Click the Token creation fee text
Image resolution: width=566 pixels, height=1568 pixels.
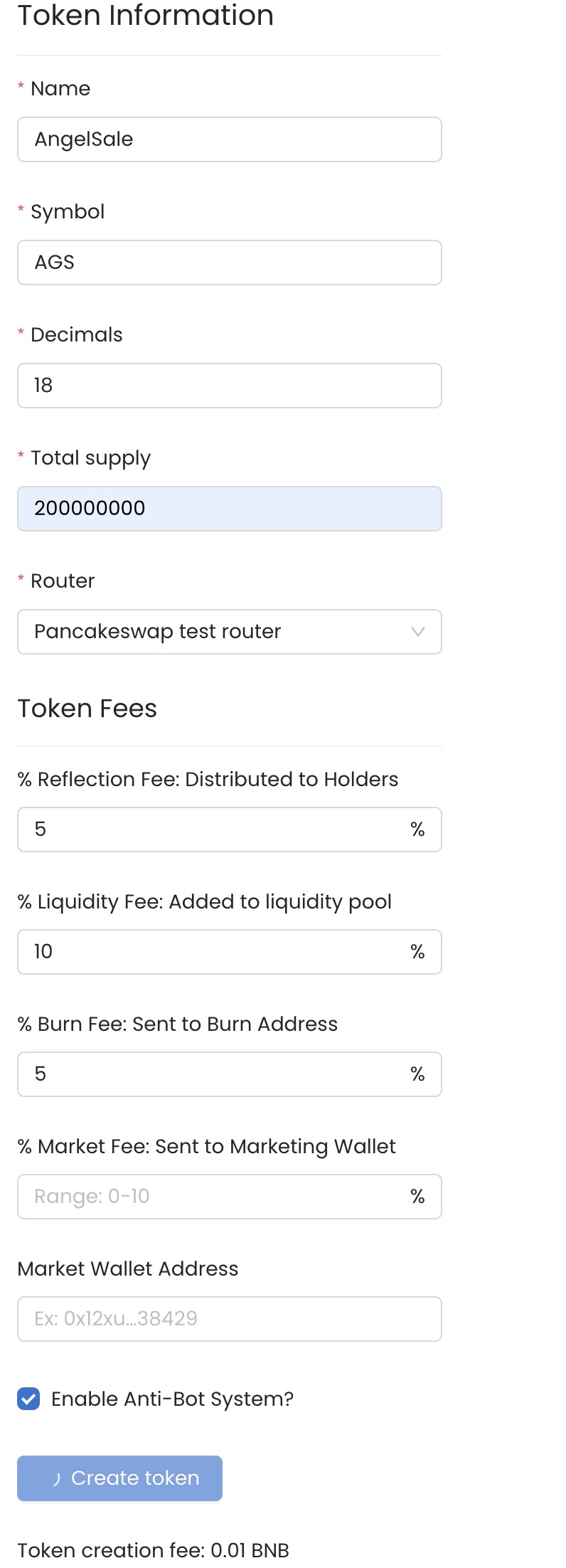pyautogui.click(x=154, y=1550)
